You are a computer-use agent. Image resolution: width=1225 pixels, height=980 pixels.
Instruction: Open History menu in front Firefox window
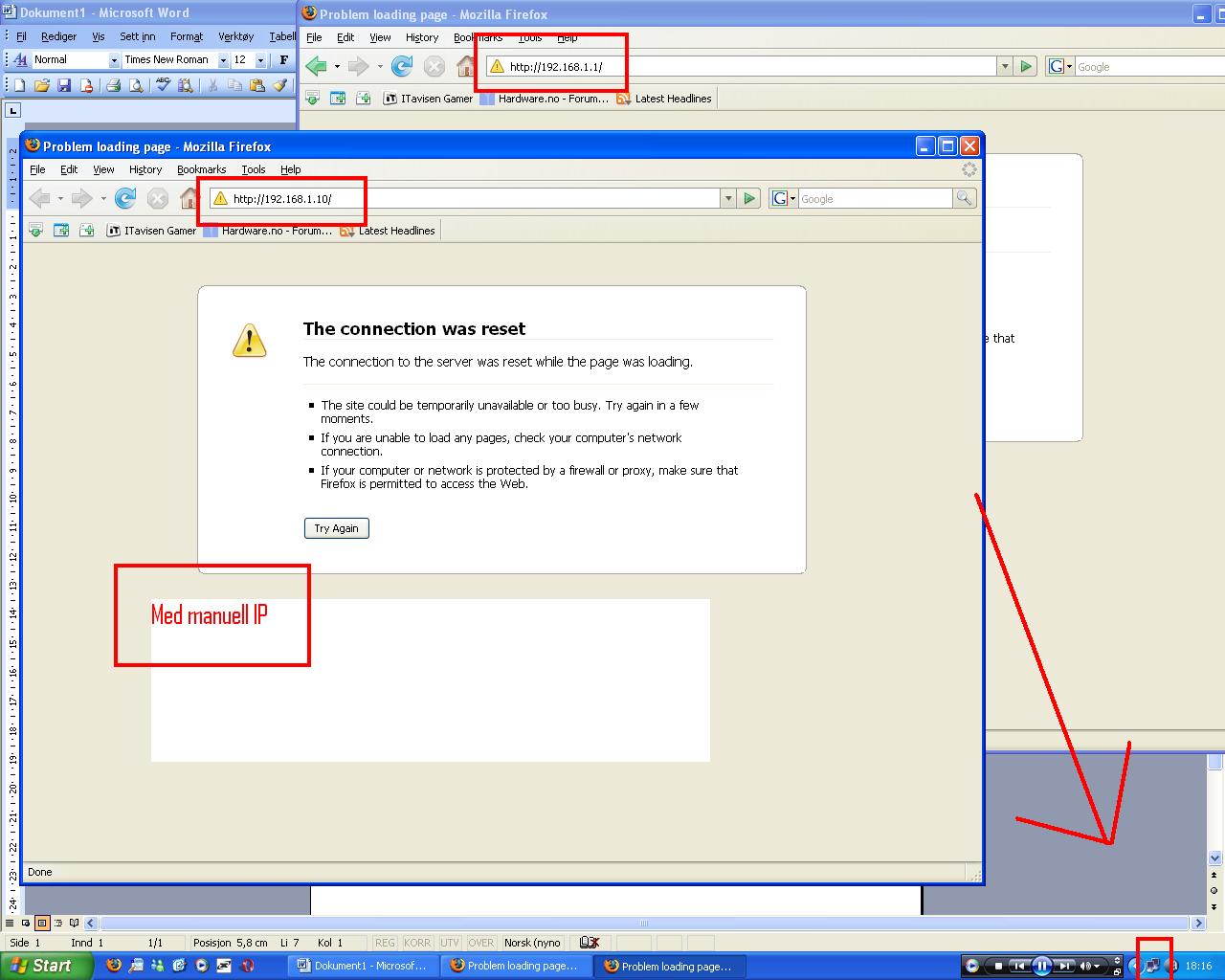(145, 169)
